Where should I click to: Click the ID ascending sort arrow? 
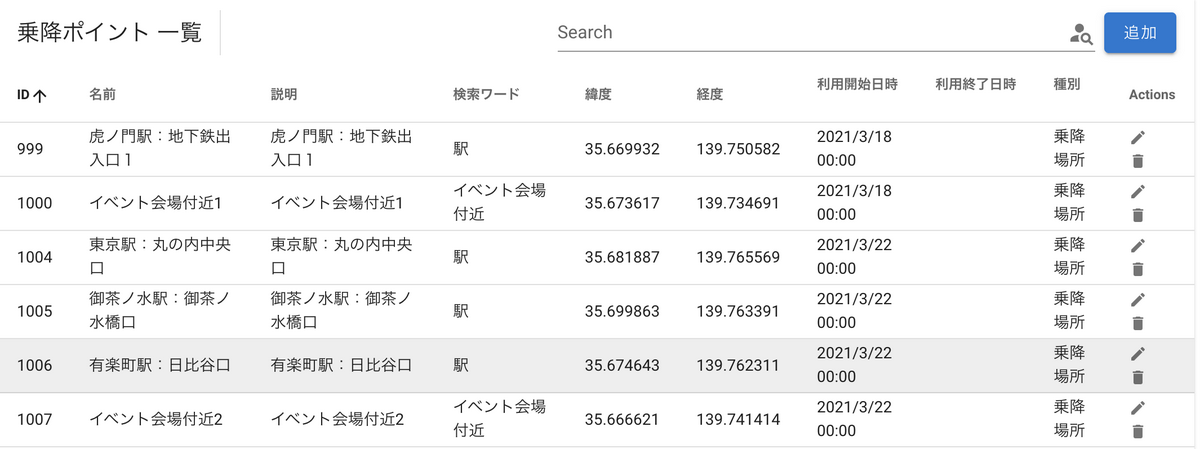point(40,96)
